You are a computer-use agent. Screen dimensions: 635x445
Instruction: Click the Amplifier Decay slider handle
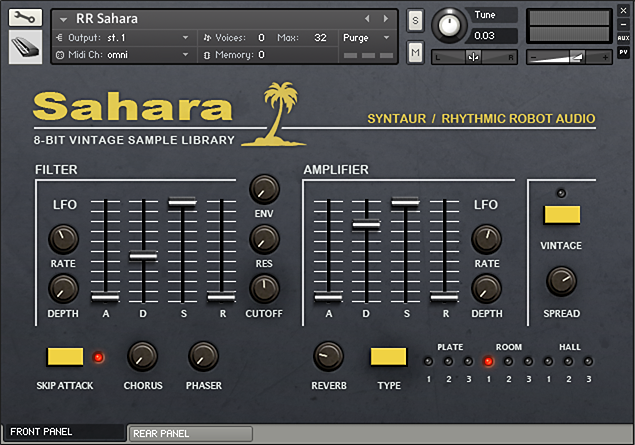pyautogui.click(x=366, y=224)
